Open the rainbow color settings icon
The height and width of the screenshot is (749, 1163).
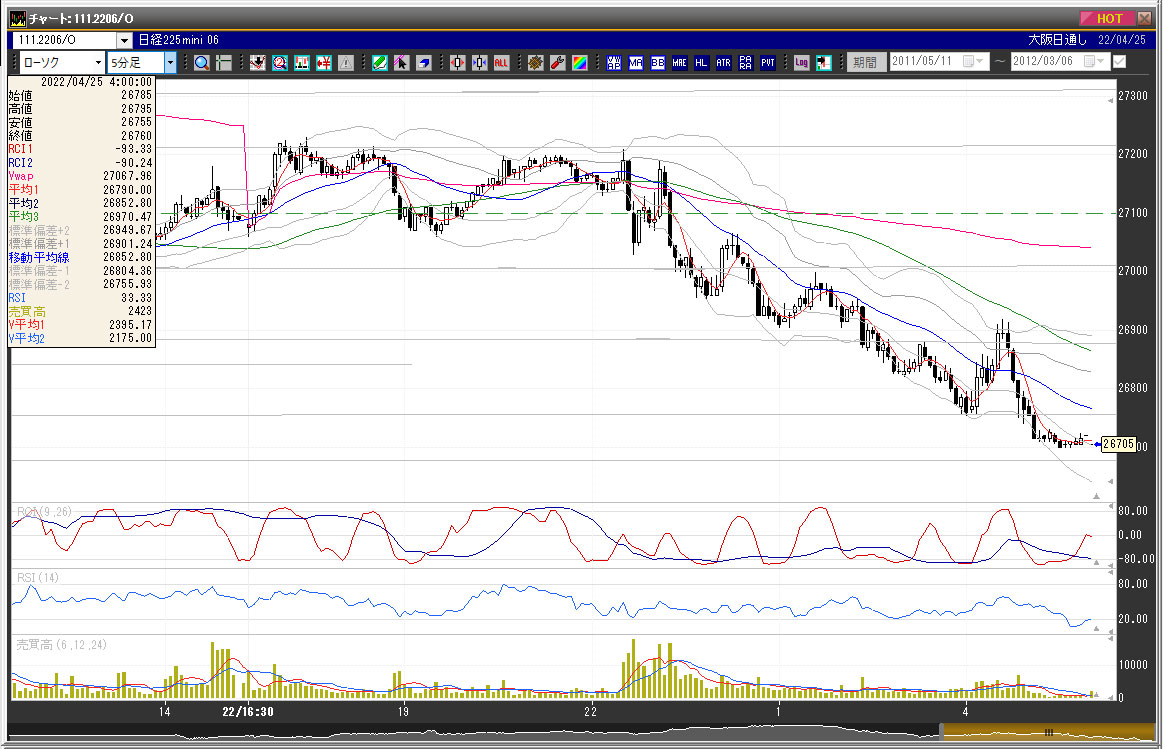point(579,63)
